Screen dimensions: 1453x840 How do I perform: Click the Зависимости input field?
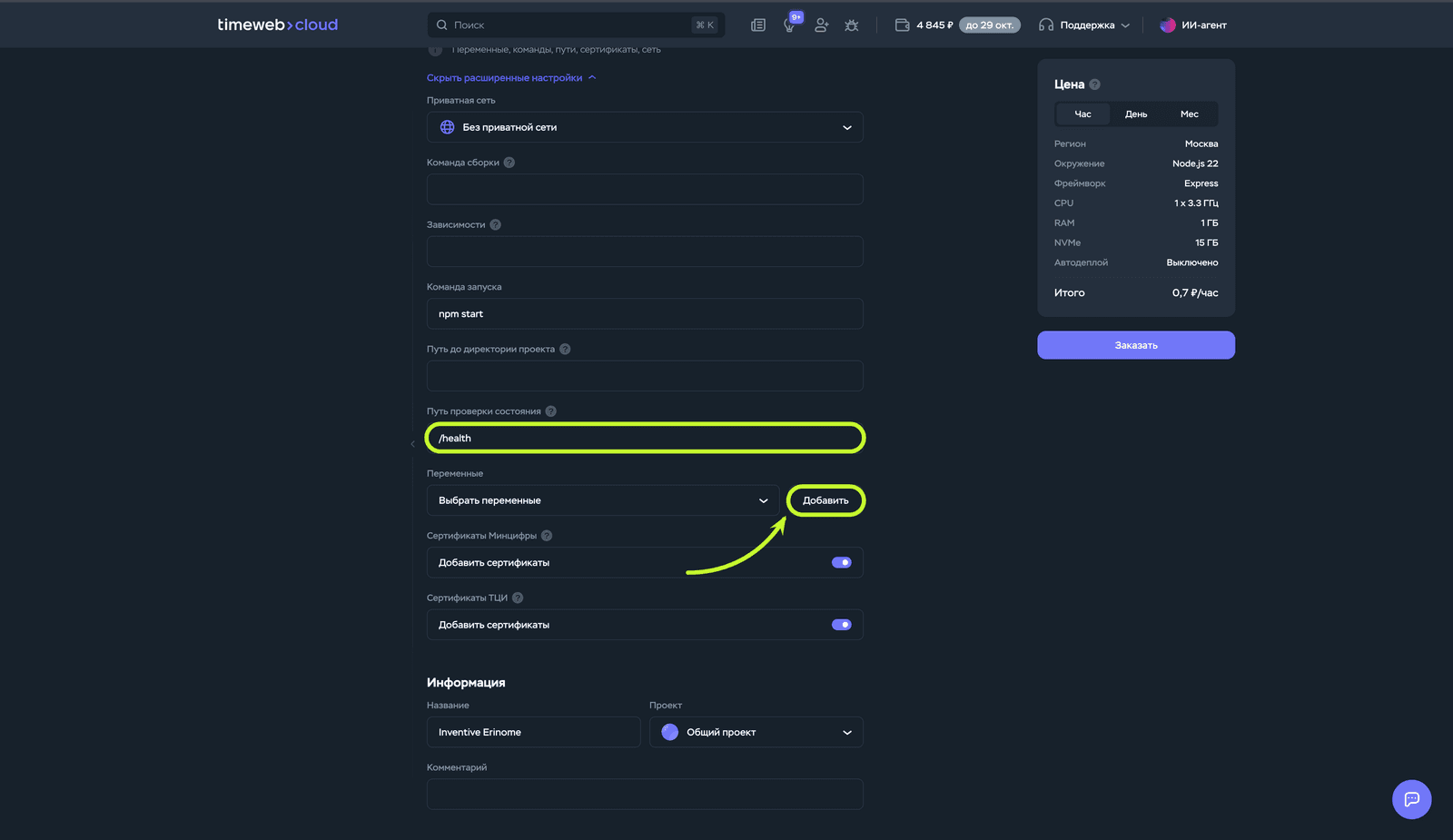(x=645, y=252)
